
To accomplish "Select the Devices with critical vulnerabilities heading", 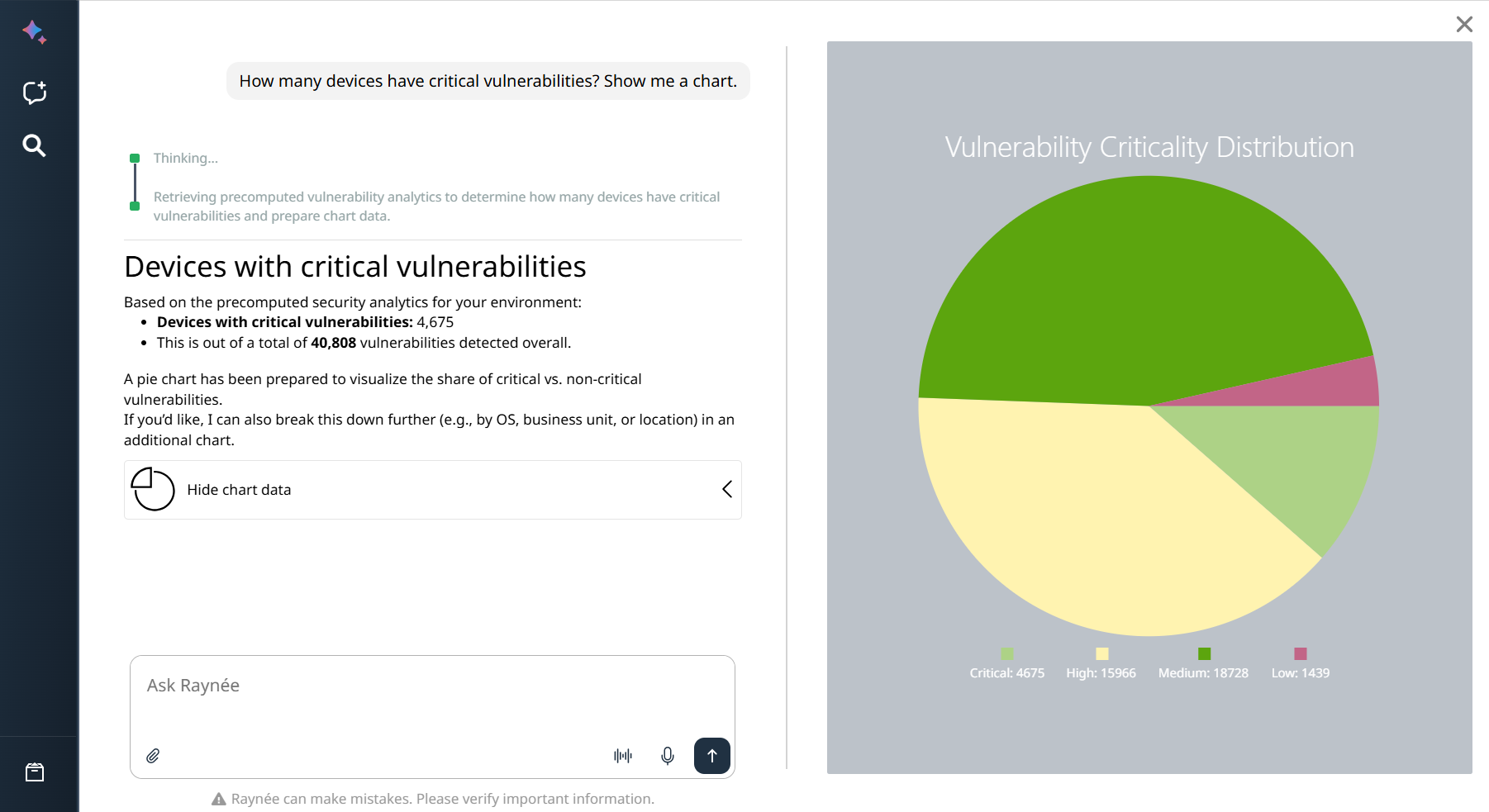I will 354,266.
